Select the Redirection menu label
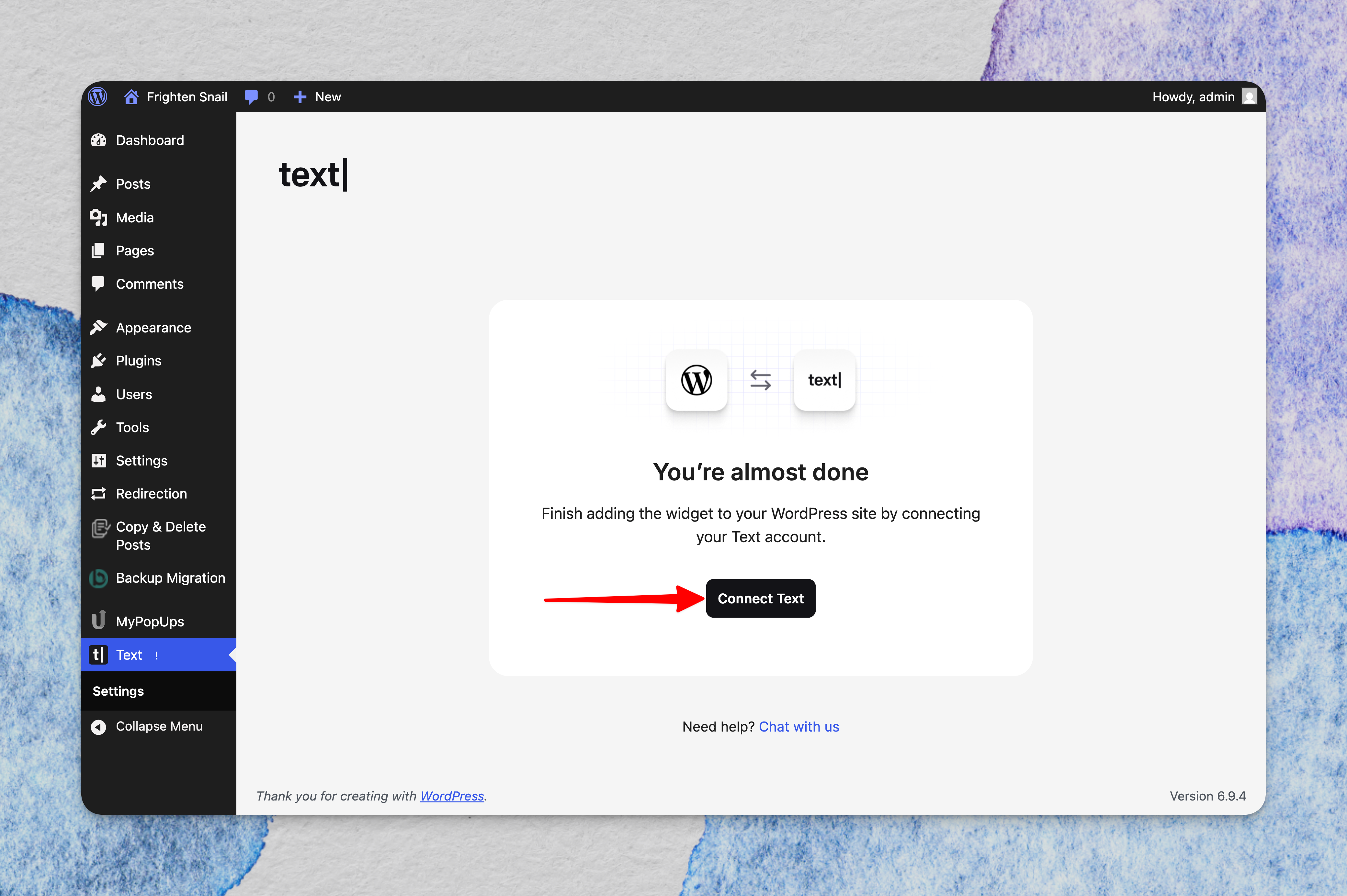Image resolution: width=1347 pixels, height=896 pixels. click(x=152, y=494)
